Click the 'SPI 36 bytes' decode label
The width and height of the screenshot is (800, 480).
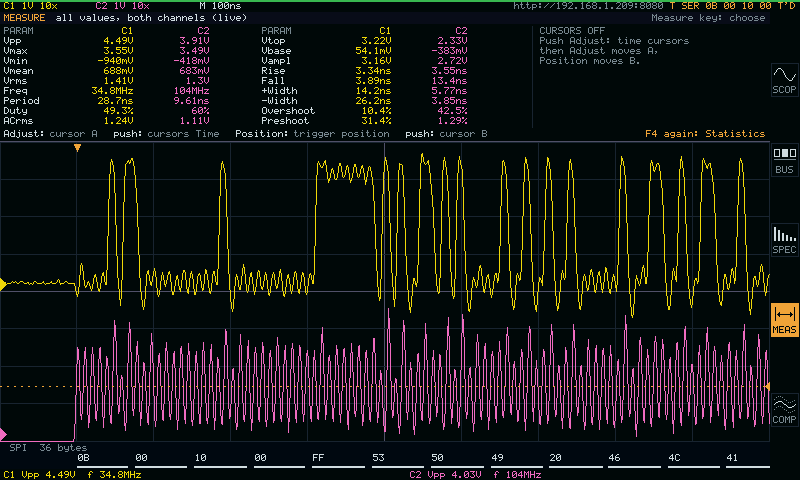tap(48, 448)
